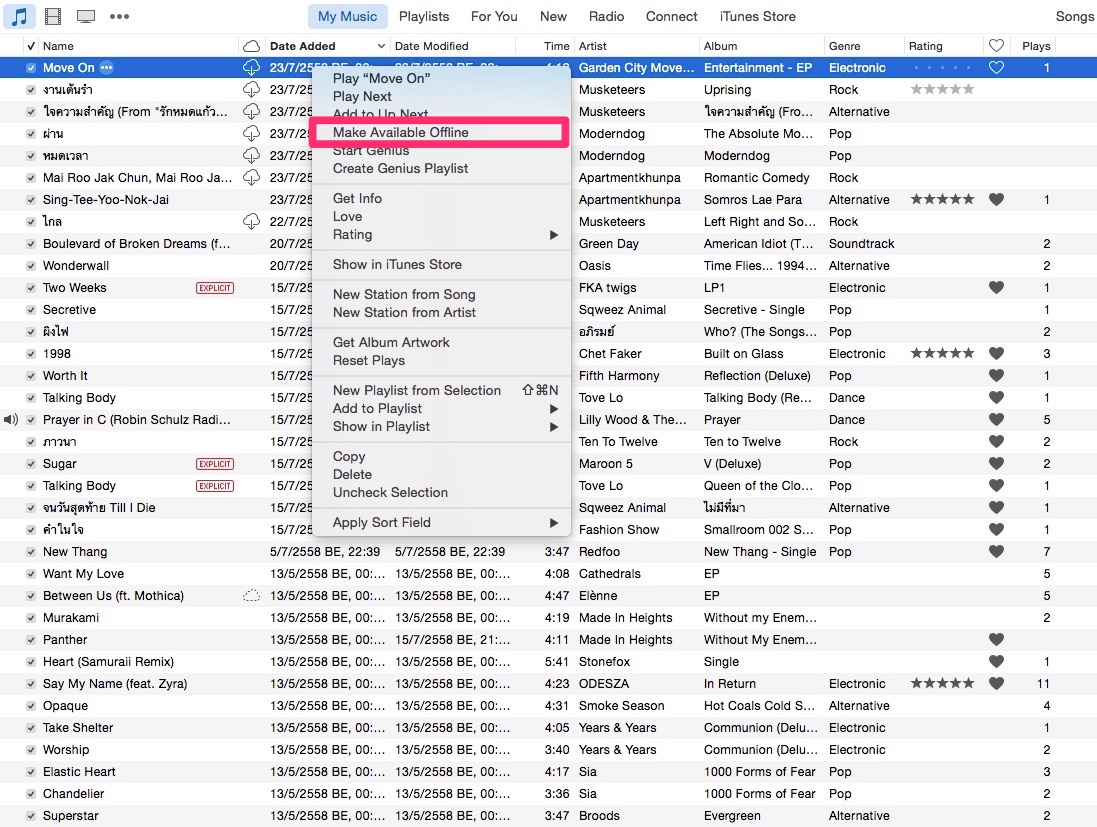This screenshot has width=1097, height=827.
Task: Uncheck the Two Weeks checkbox
Action: coord(31,288)
